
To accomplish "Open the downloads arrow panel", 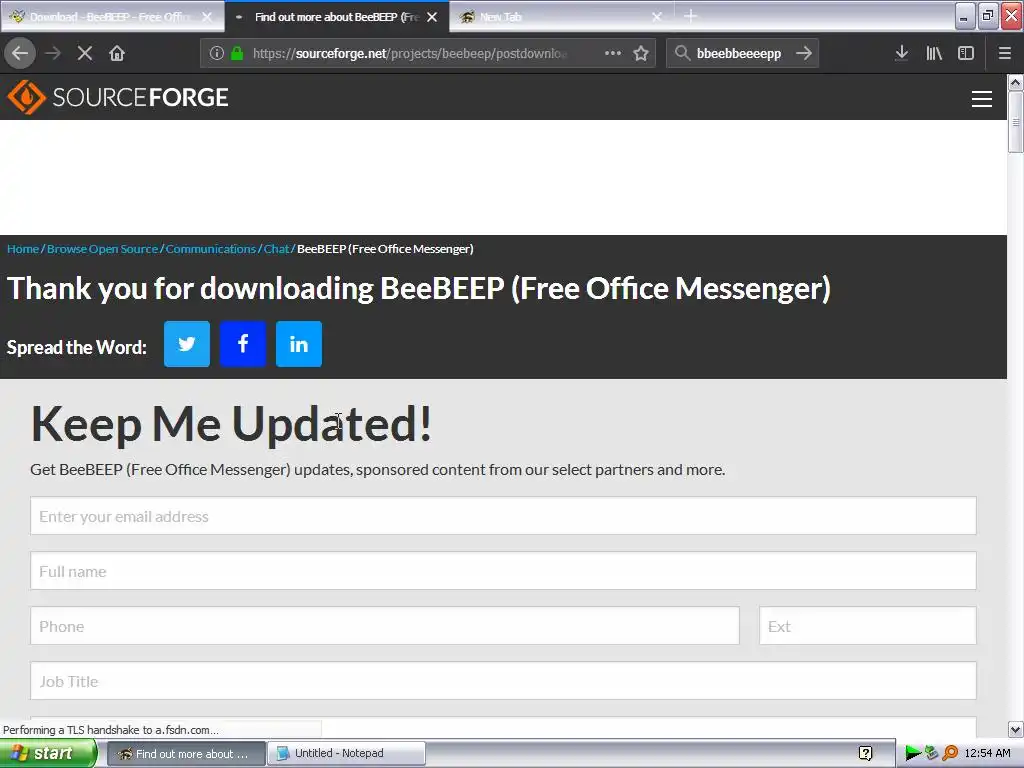I will point(901,53).
